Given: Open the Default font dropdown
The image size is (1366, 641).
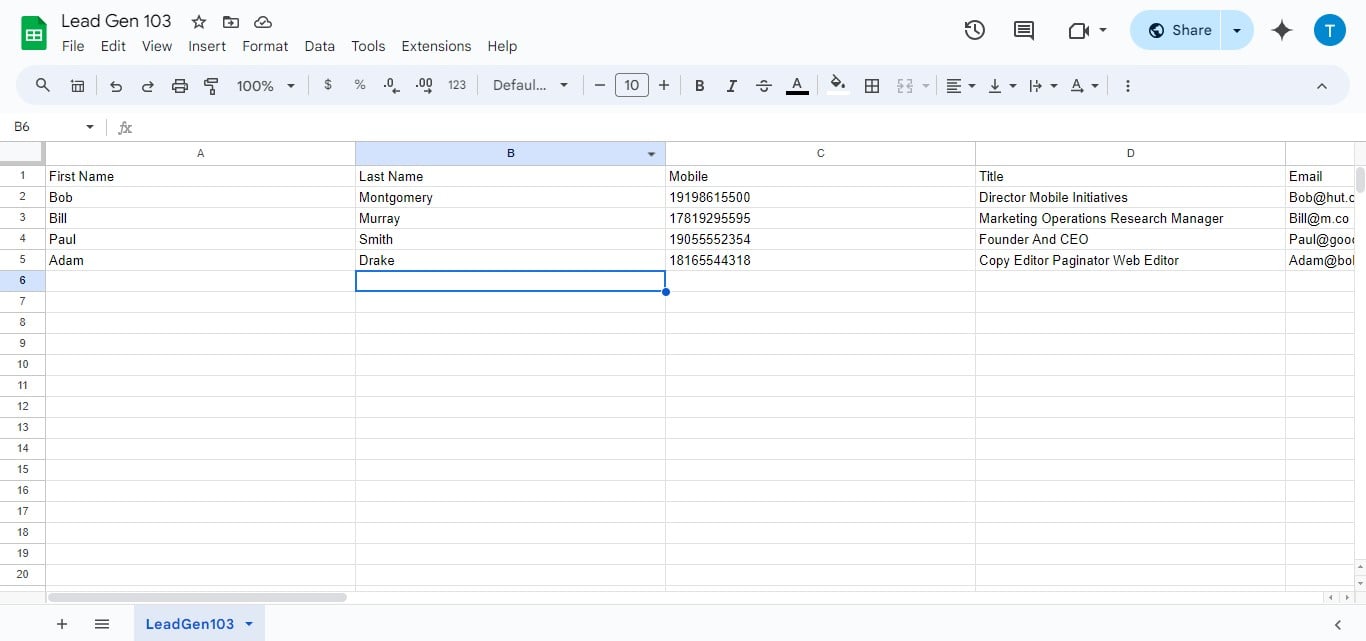Looking at the screenshot, I should pos(530,85).
